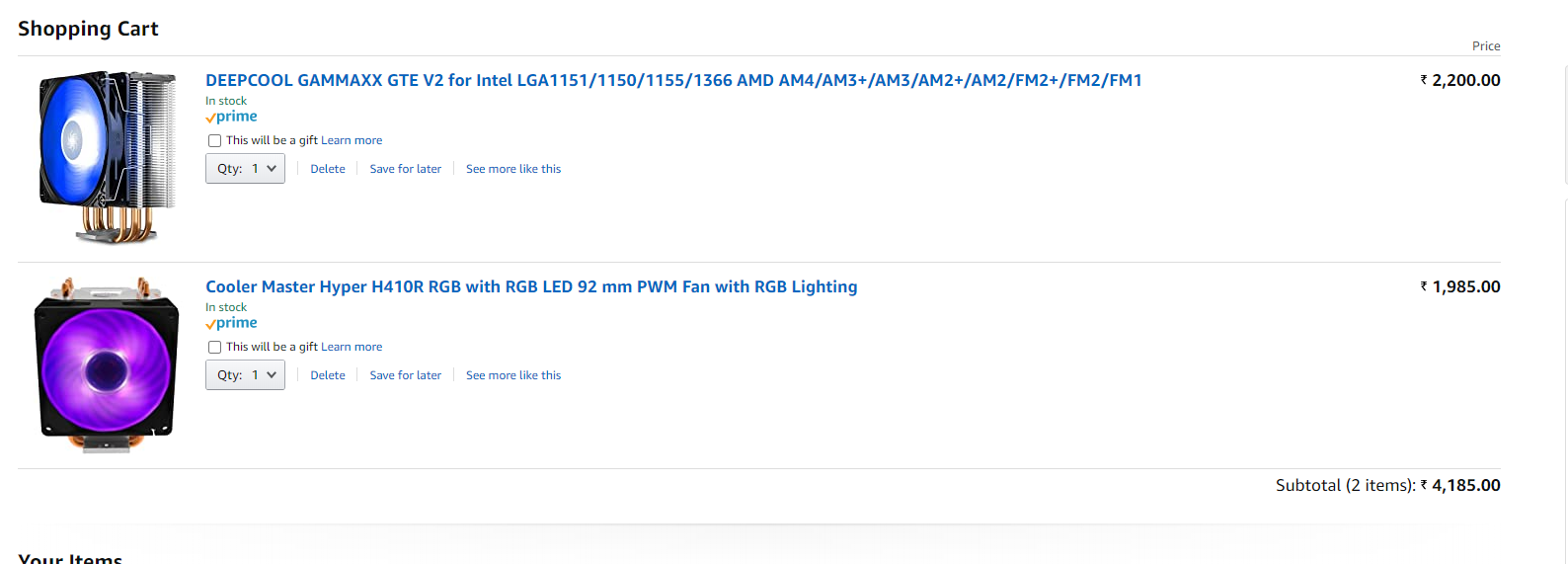Click prime badge under Cooler Master item
This screenshot has height=564, width=1568.
pyautogui.click(x=232, y=323)
